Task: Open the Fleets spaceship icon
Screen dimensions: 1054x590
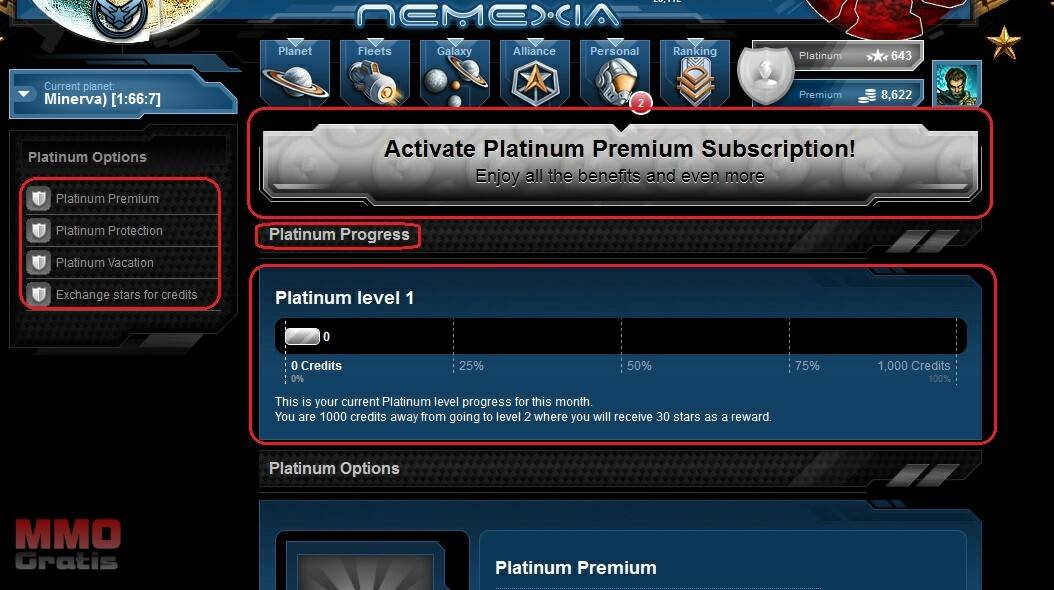Action: (374, 72)
